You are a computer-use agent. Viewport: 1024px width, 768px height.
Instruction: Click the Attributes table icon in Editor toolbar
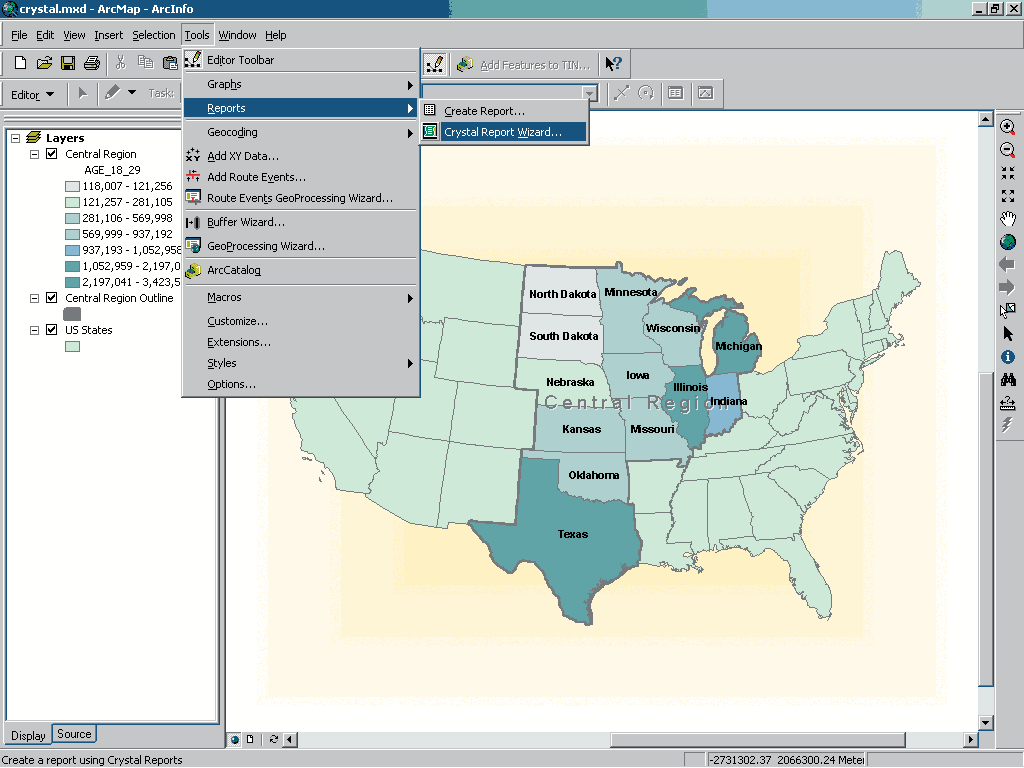[675, 93]
